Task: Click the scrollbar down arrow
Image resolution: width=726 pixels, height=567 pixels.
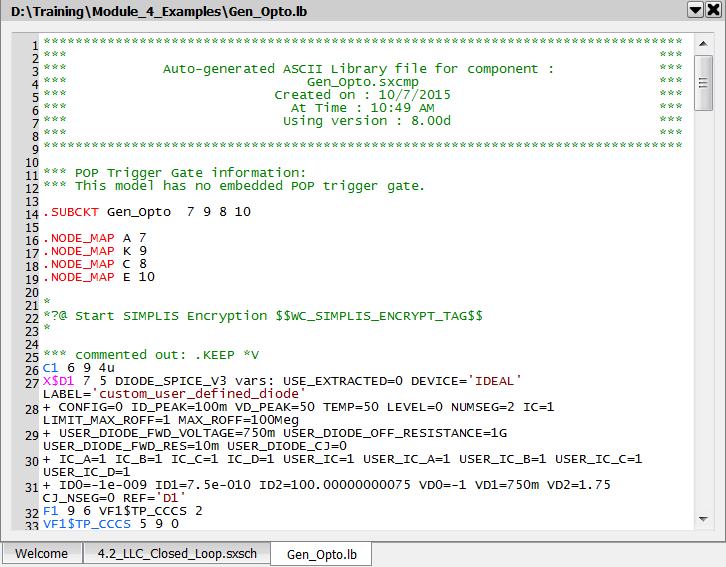Action: (x=704, y=519)
